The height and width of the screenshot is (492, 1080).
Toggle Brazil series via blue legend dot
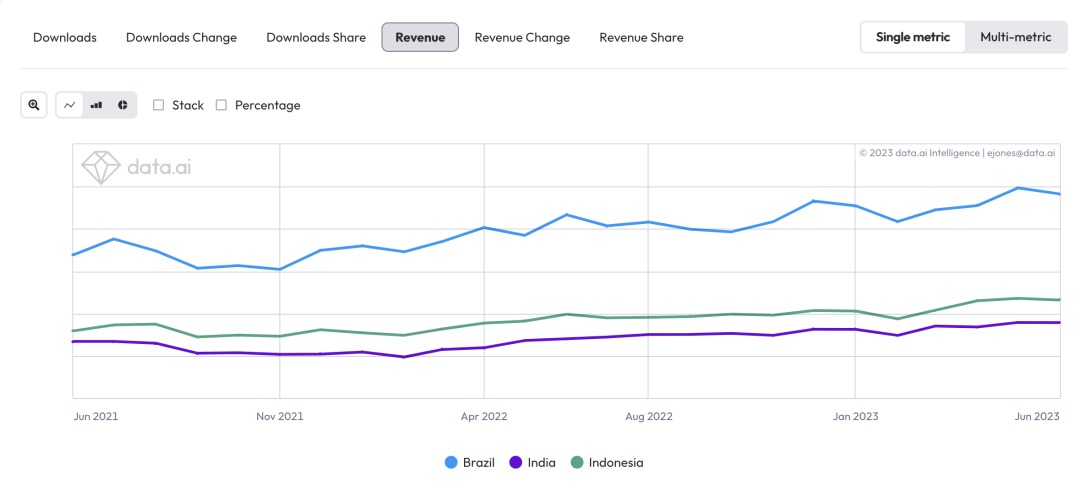(451, 462)
